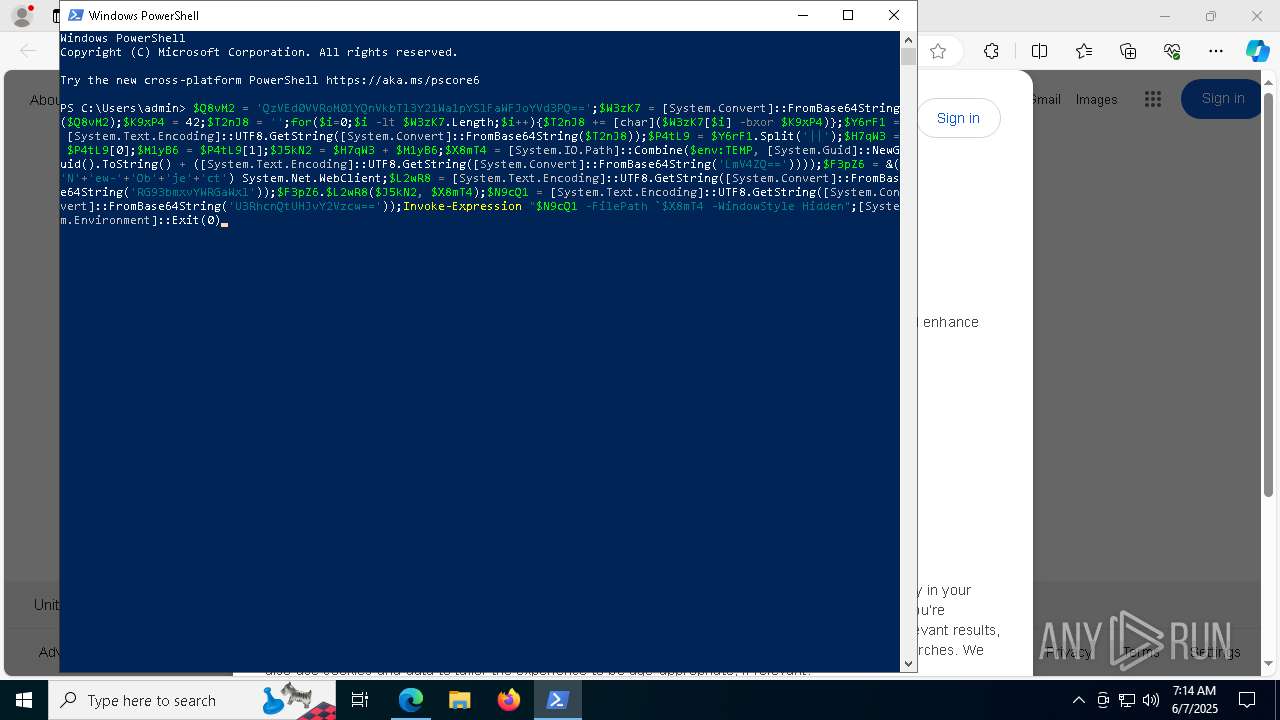Open the clock showing 7:14 AM

pyautogui.click(x=1194, y=700)
